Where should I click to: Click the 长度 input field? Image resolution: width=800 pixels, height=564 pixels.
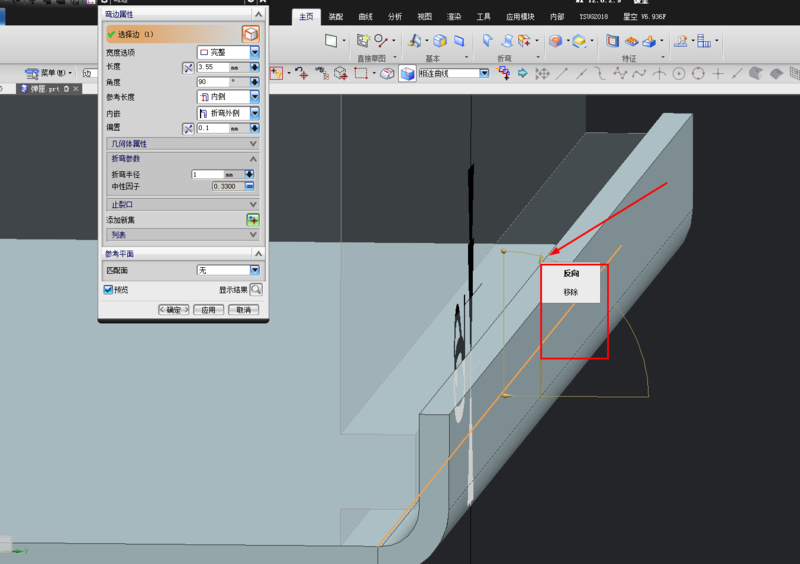click(x=213, y=67)
